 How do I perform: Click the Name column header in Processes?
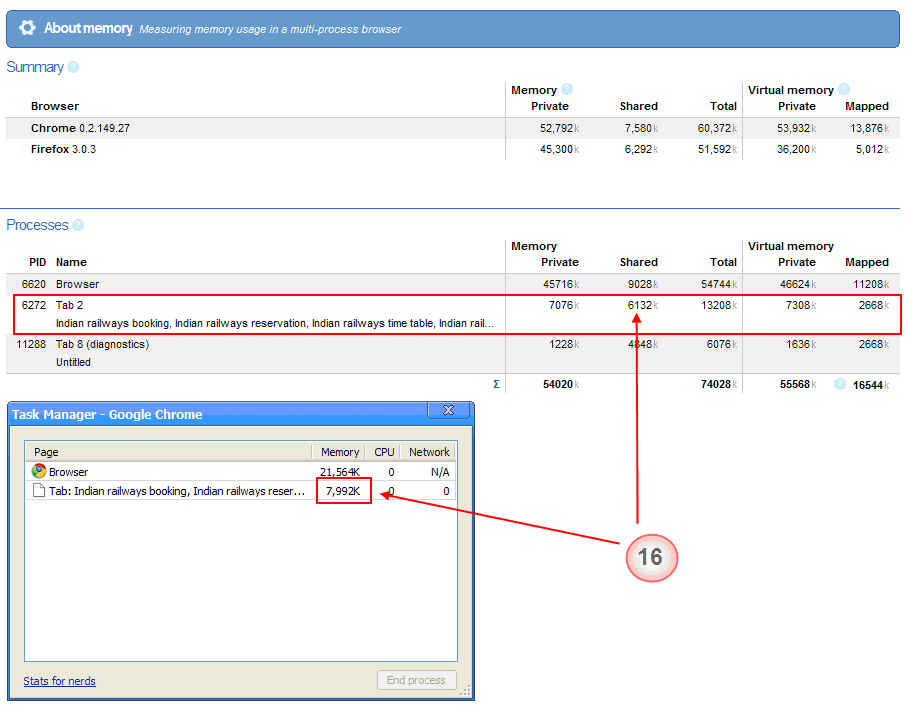click(71, 262)
